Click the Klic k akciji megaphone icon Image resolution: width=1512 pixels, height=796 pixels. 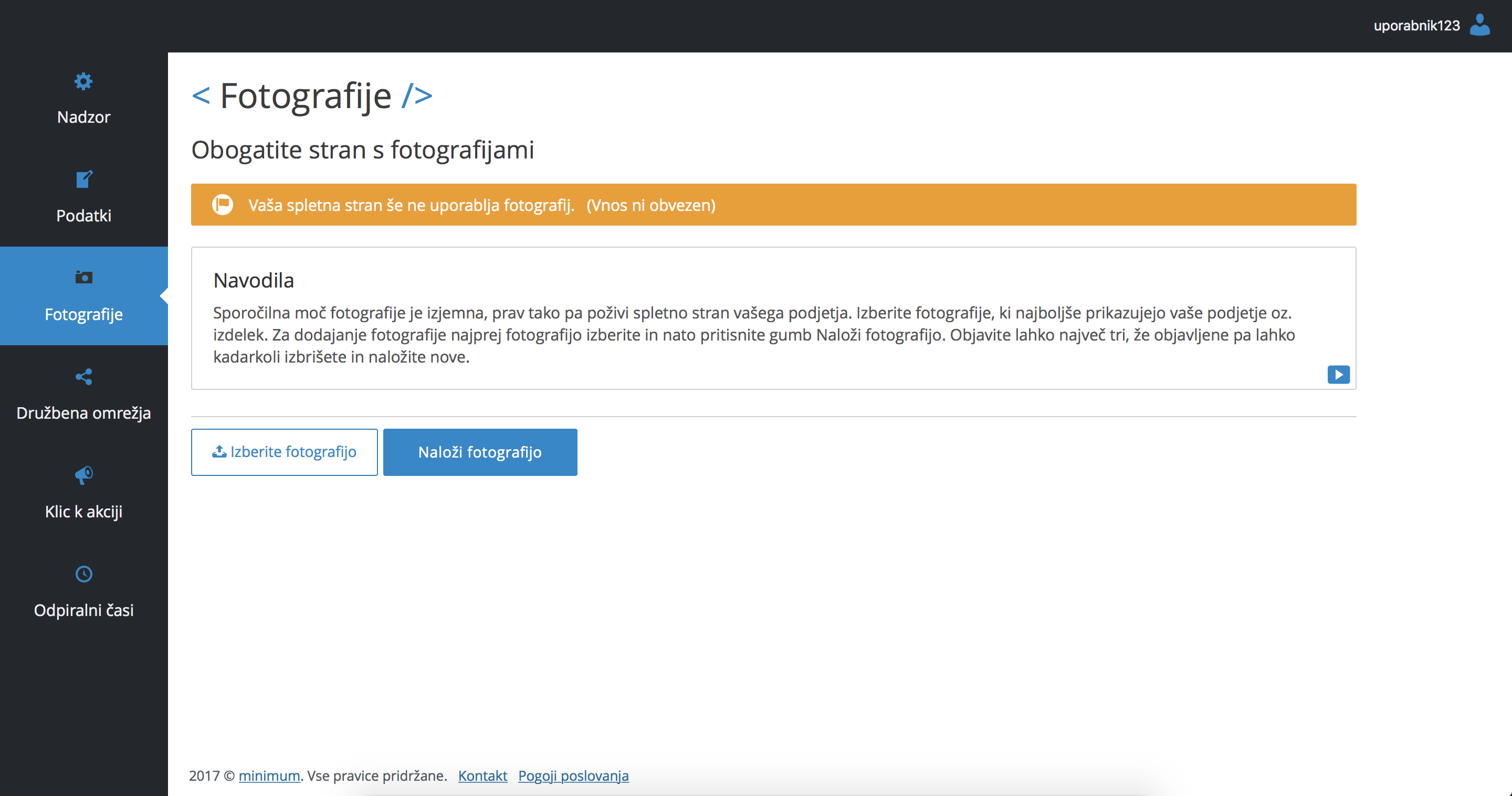pos(84,474)
